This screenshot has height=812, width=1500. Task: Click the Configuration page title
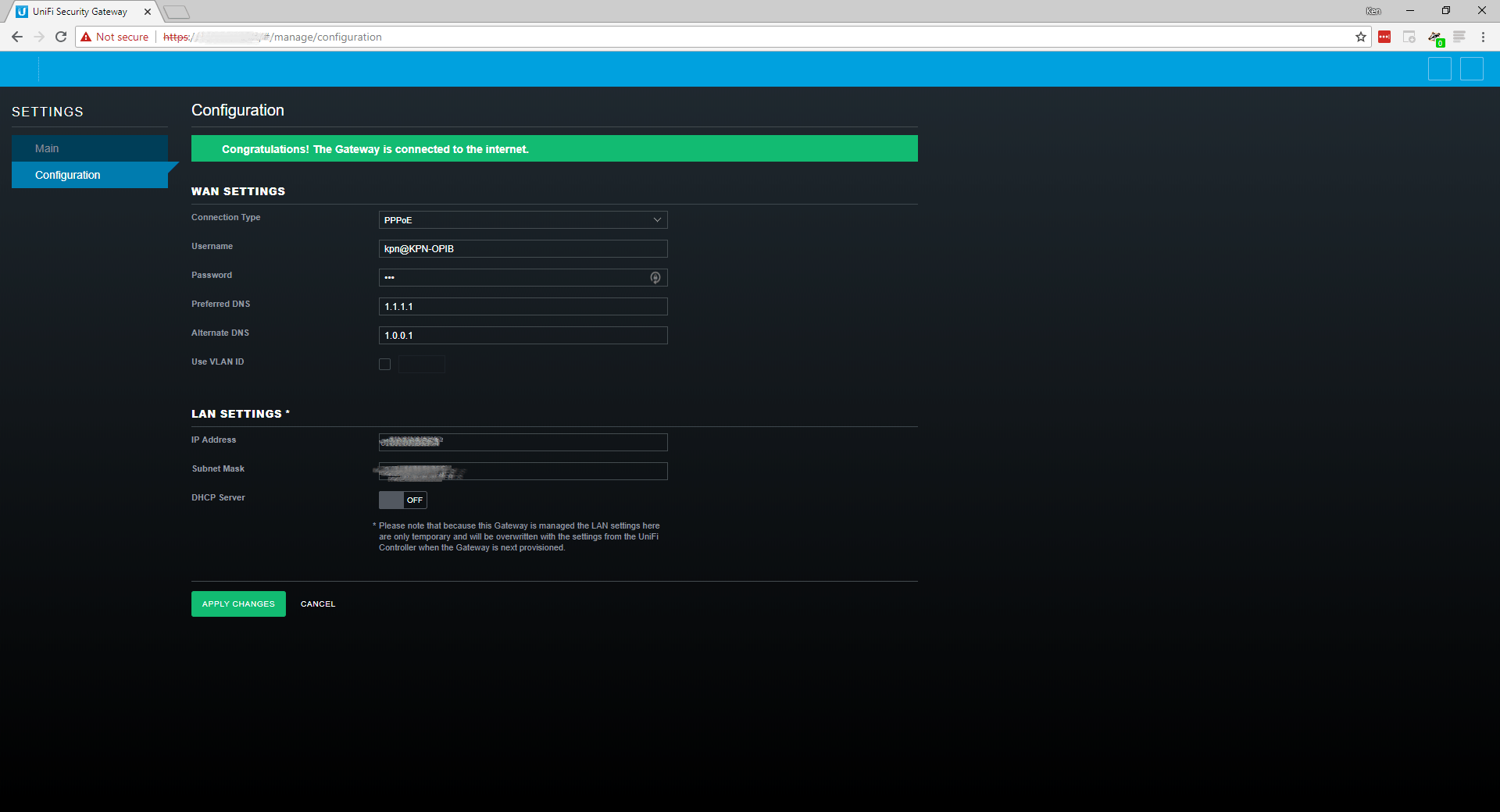click(x=237, y=110)
